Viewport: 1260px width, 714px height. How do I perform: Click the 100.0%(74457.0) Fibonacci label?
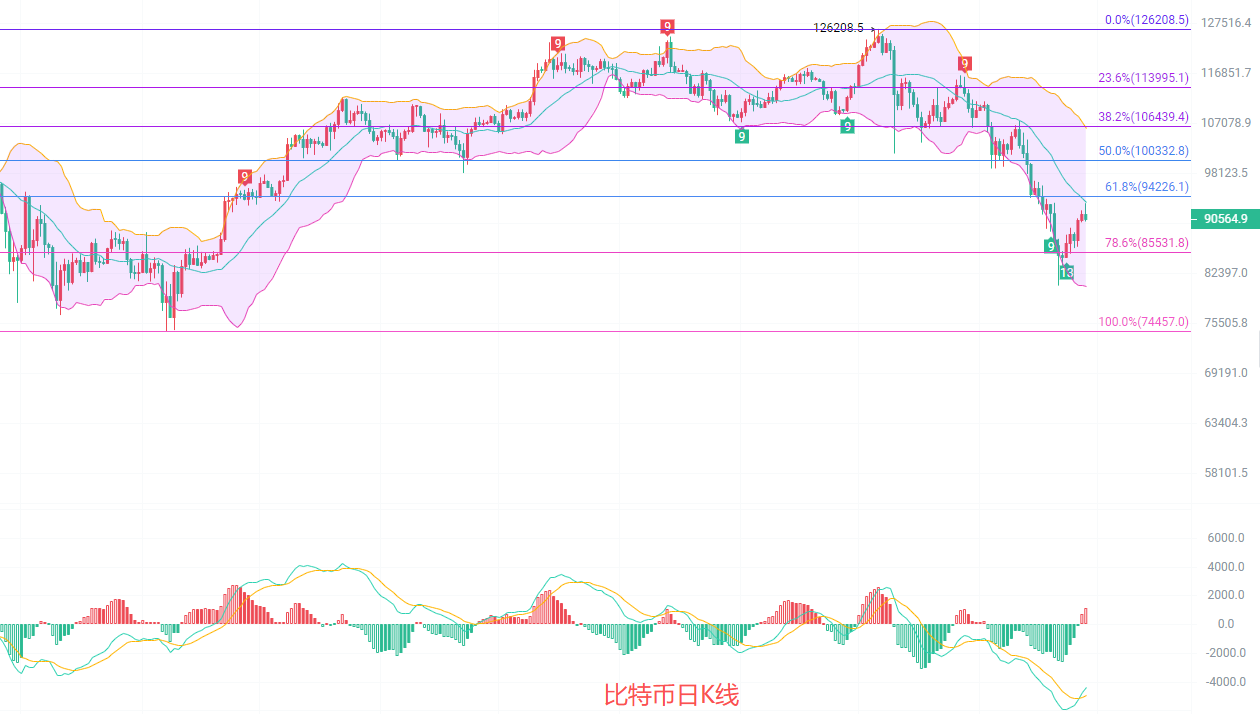click(x=1143, y=321)
